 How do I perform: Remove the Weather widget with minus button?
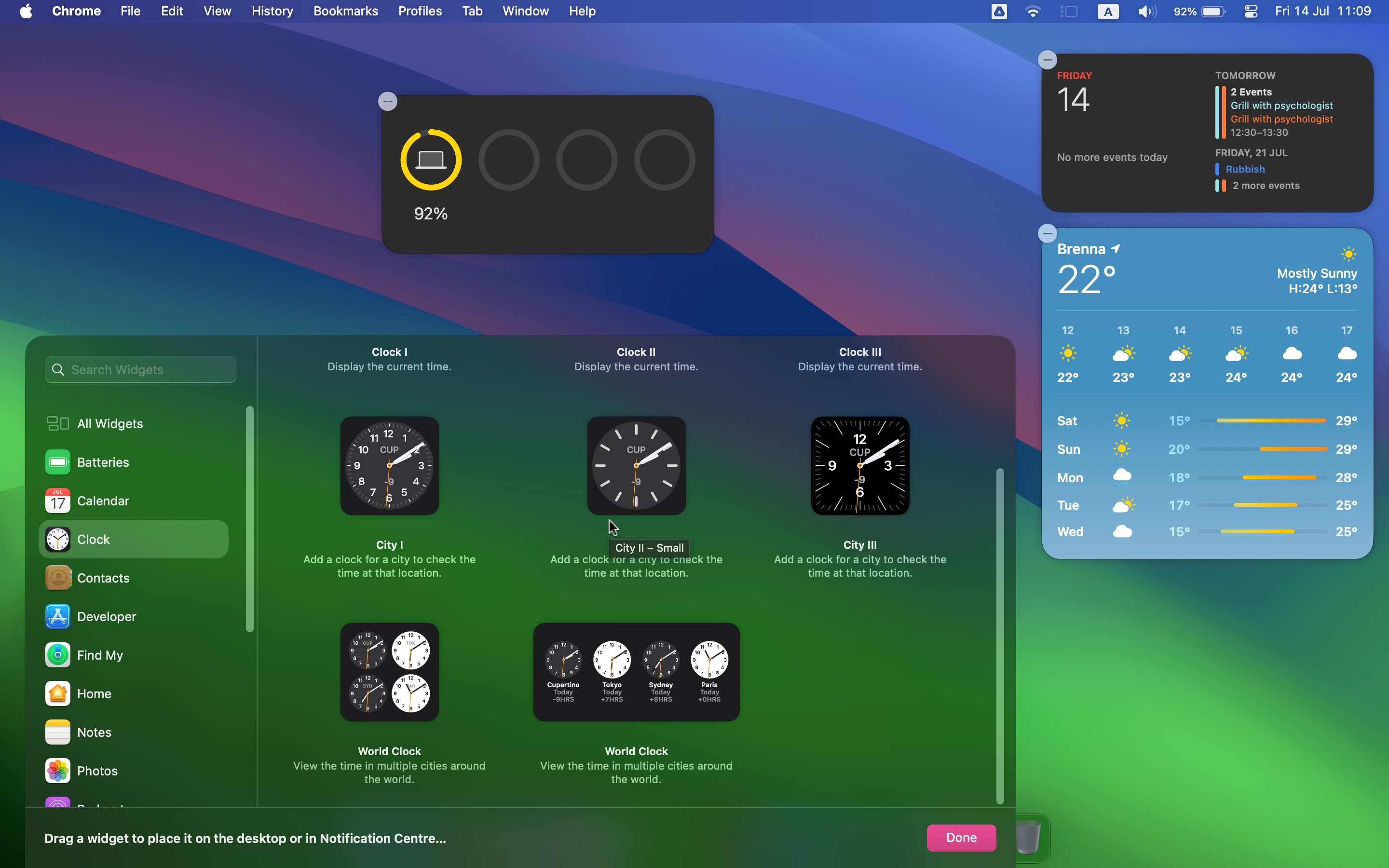click(1048, 233)
